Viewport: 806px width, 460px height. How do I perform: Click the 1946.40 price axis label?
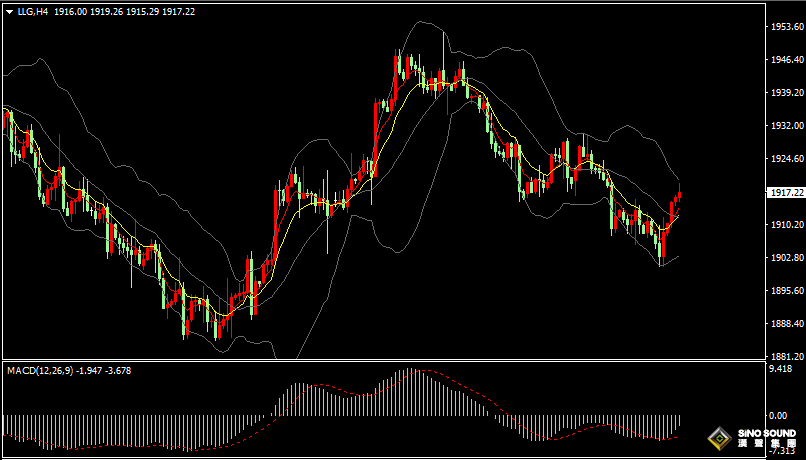[x=782, y=60]
